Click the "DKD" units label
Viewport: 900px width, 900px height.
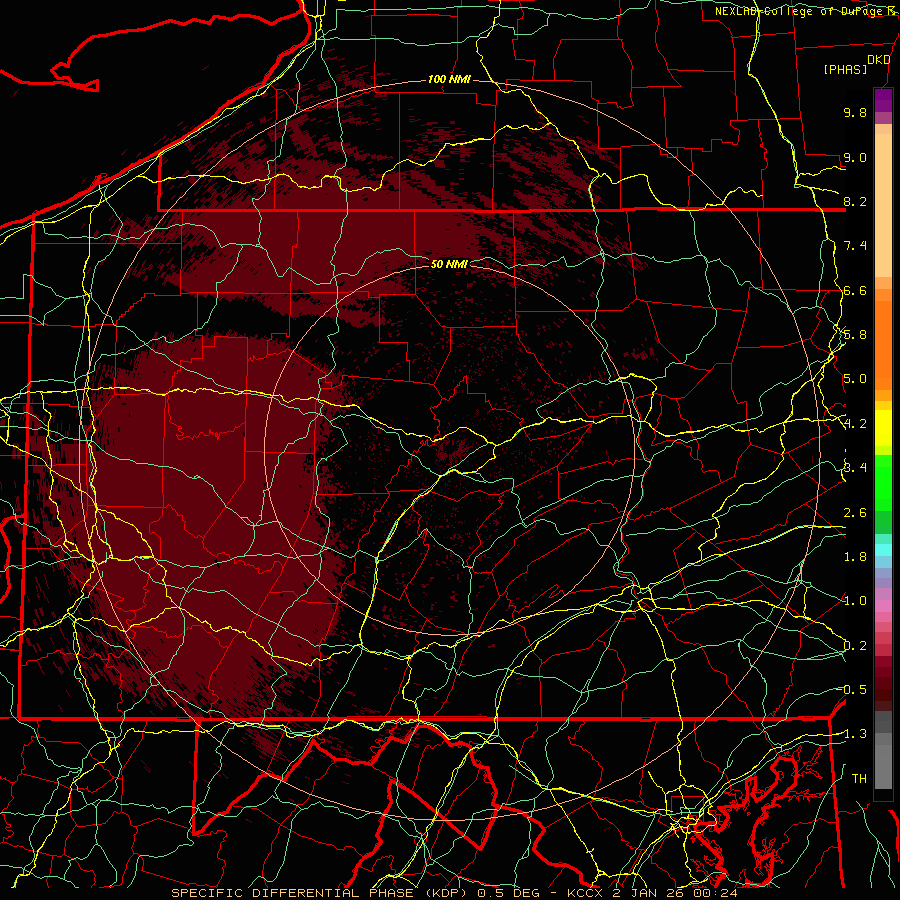click(878, 60)
